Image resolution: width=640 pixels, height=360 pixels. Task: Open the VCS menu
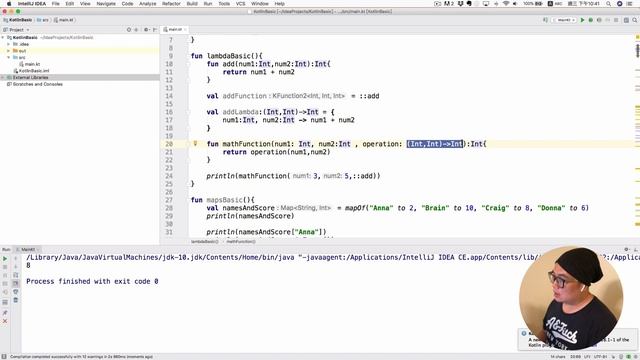tap(240, 4)
